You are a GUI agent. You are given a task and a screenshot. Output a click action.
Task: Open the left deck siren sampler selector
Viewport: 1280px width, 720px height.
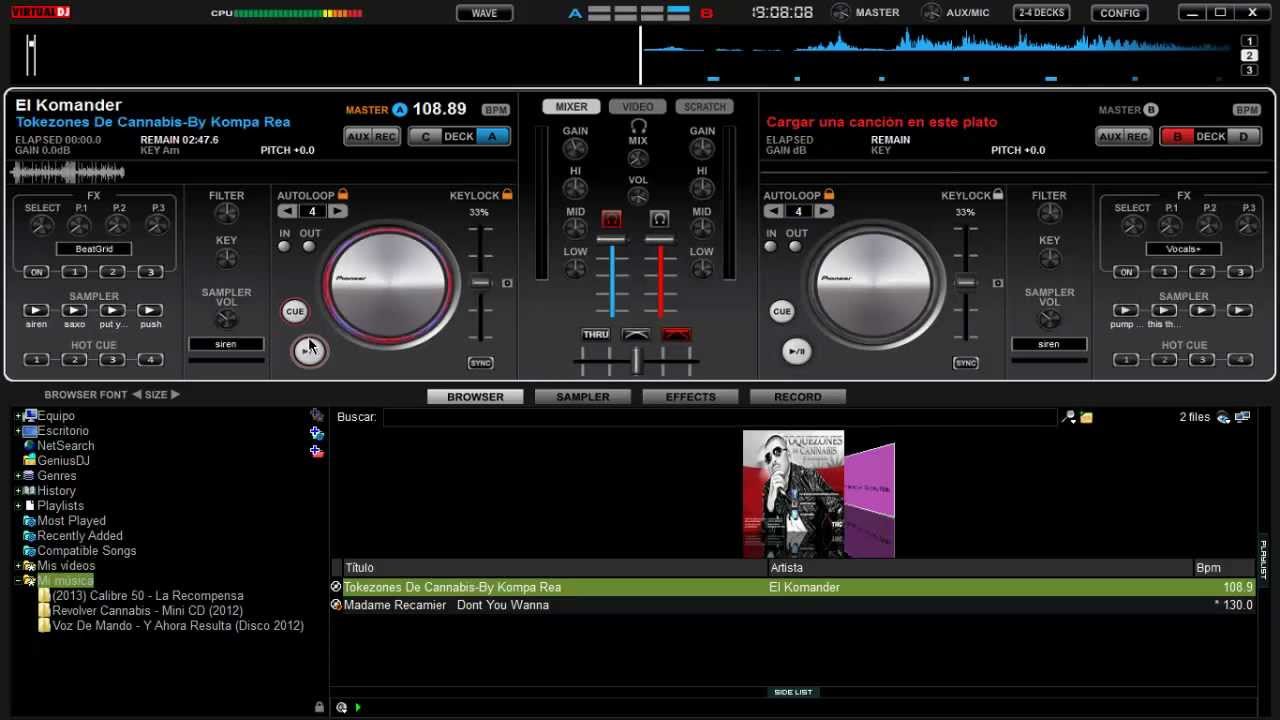pyautogui.click(x=226, y=344)
